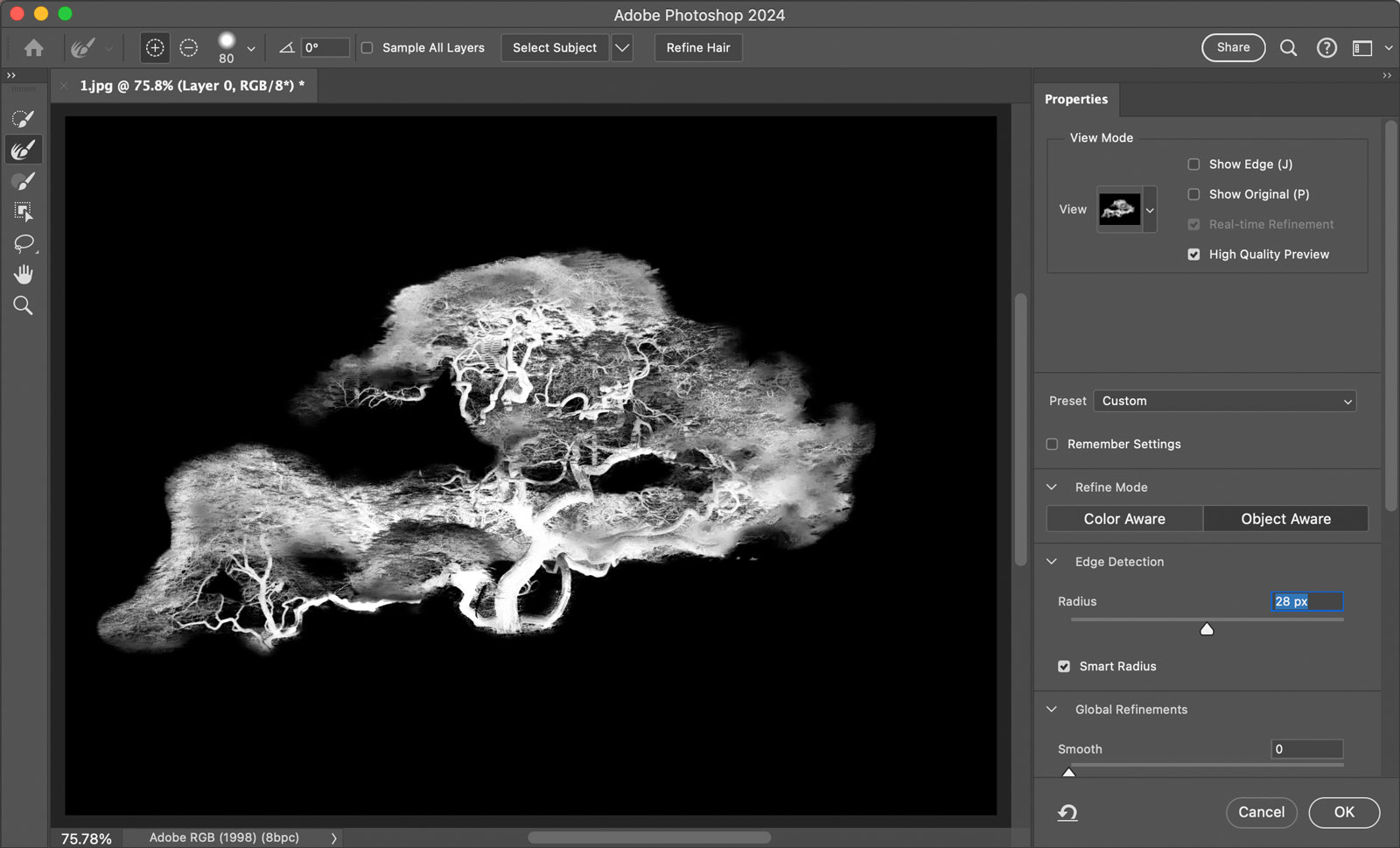Disable High Quality Preview
This screenshot has height=848, width=1400.
(x=1193, y=254)
